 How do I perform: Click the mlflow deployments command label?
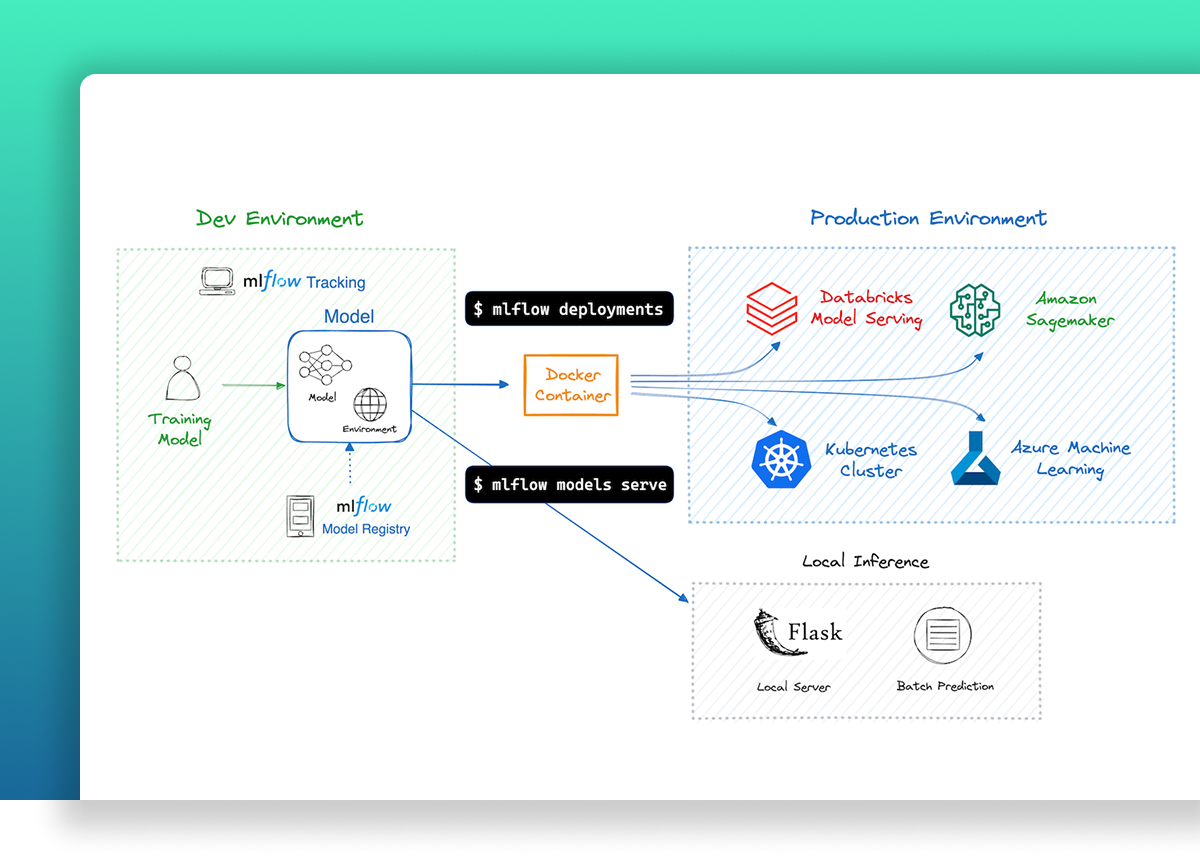569,308
